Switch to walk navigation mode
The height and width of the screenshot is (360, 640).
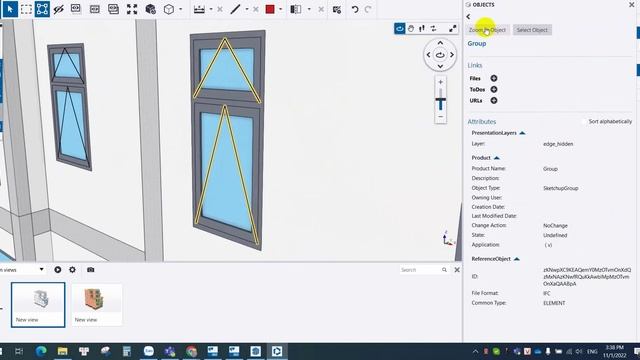(x=422, y=28)
